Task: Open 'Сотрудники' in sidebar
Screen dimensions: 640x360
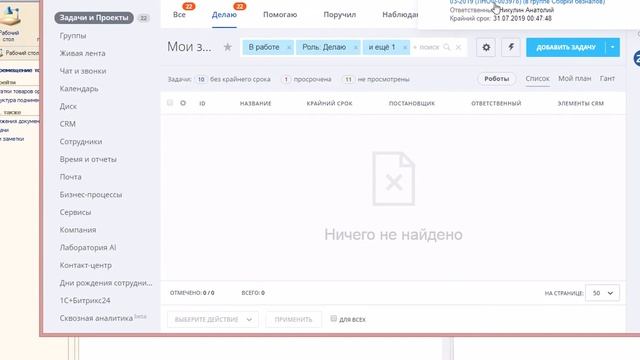Action: (81, 142)
